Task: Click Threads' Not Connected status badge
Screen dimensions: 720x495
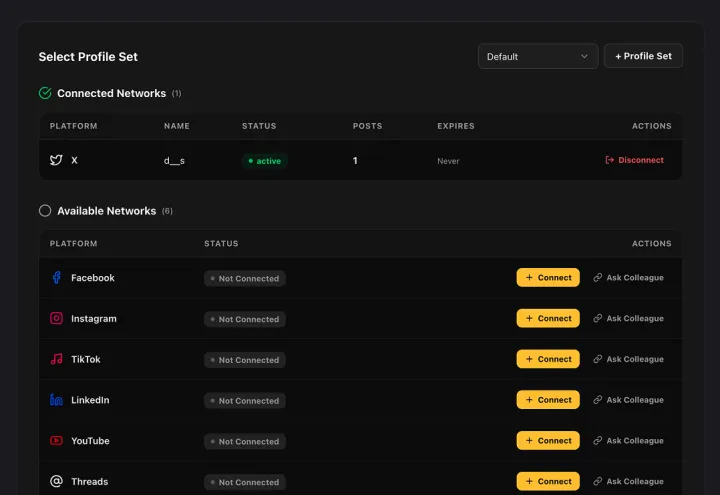Action: [x=245, y=482]
